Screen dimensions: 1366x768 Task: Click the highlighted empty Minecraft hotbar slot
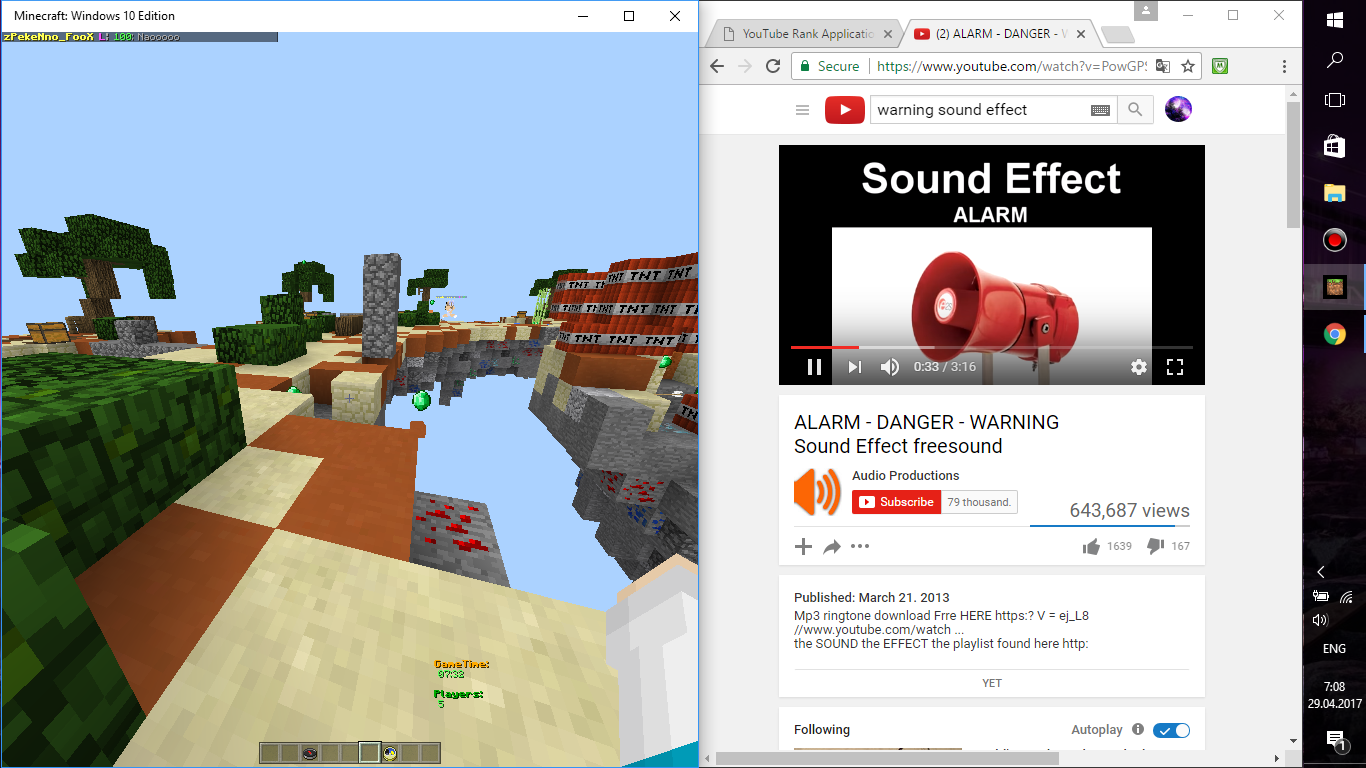tap(370, 753)
